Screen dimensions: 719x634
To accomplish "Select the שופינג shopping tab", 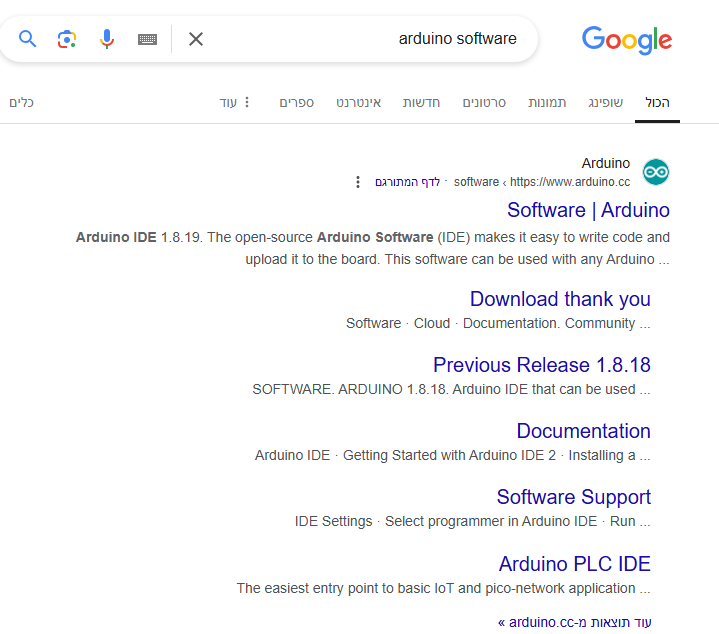I will [x=605, y=102].
